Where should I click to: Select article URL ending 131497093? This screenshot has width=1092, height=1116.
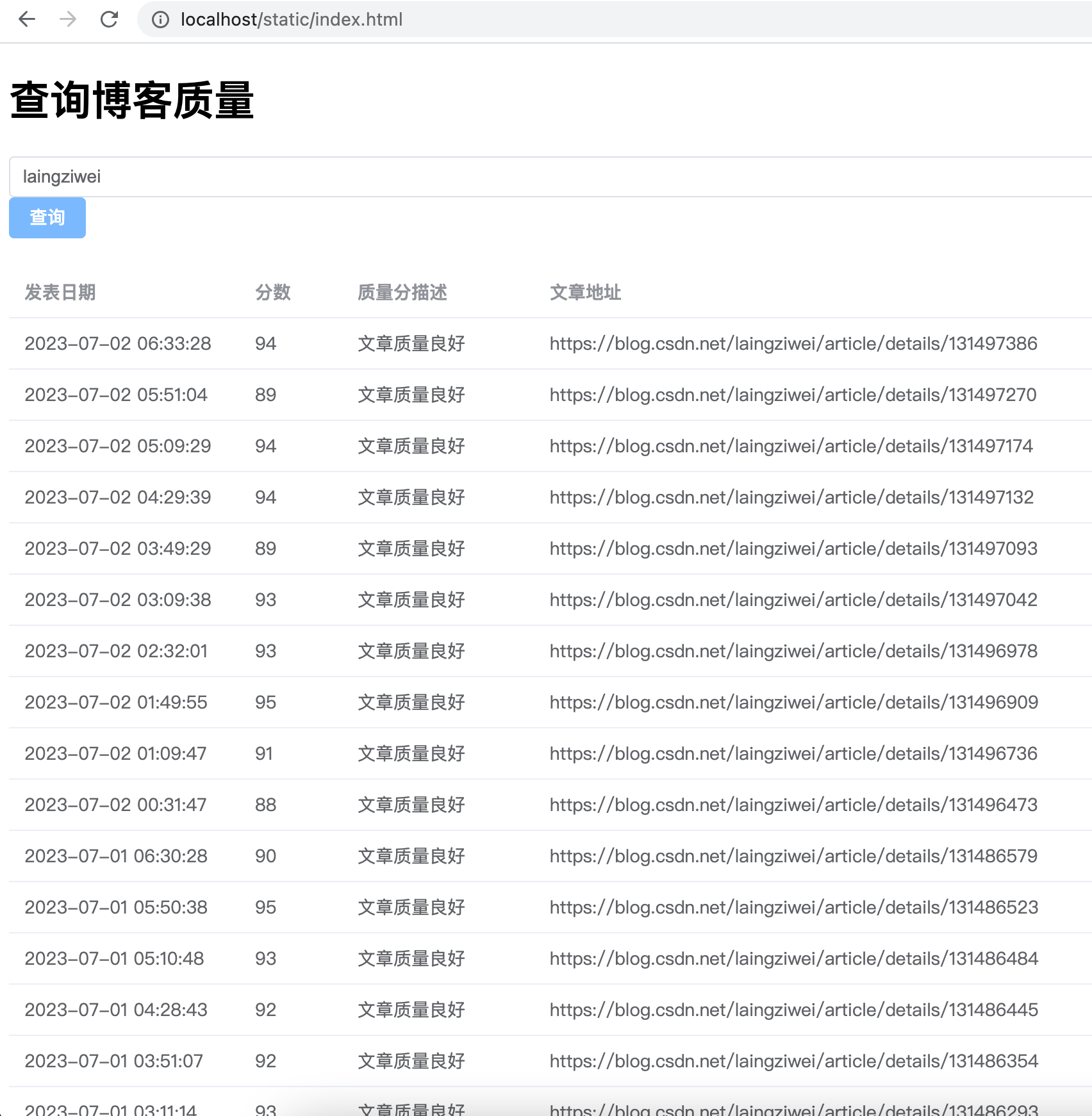pos(793,549)
